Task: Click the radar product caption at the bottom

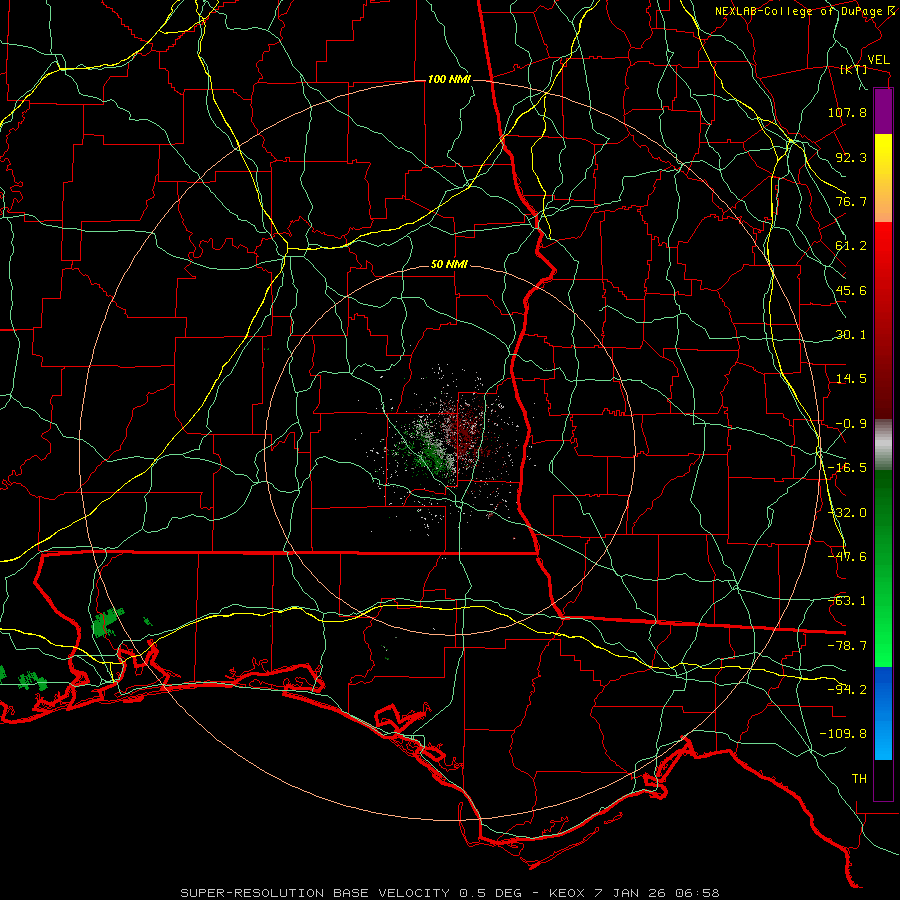Action: [450, 893]
